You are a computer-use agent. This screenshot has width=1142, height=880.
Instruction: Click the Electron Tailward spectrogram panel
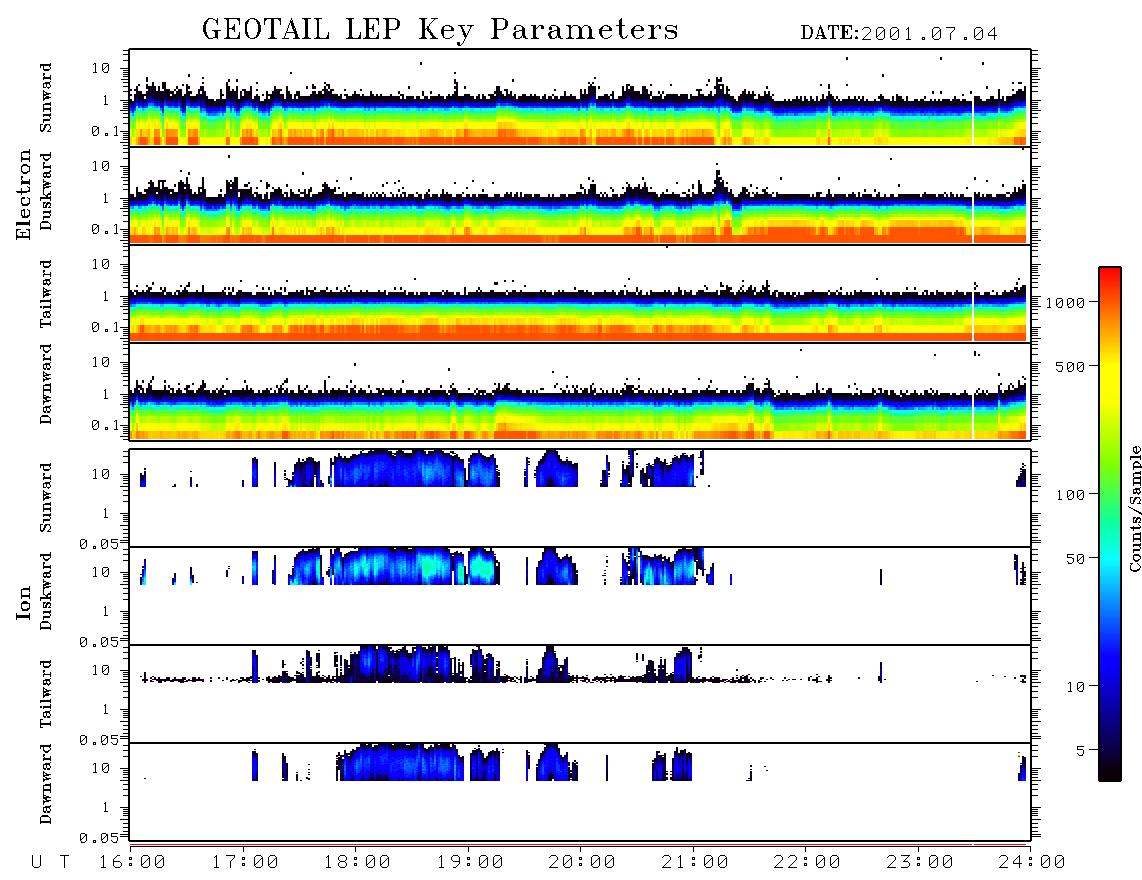[x=580, y=294]
